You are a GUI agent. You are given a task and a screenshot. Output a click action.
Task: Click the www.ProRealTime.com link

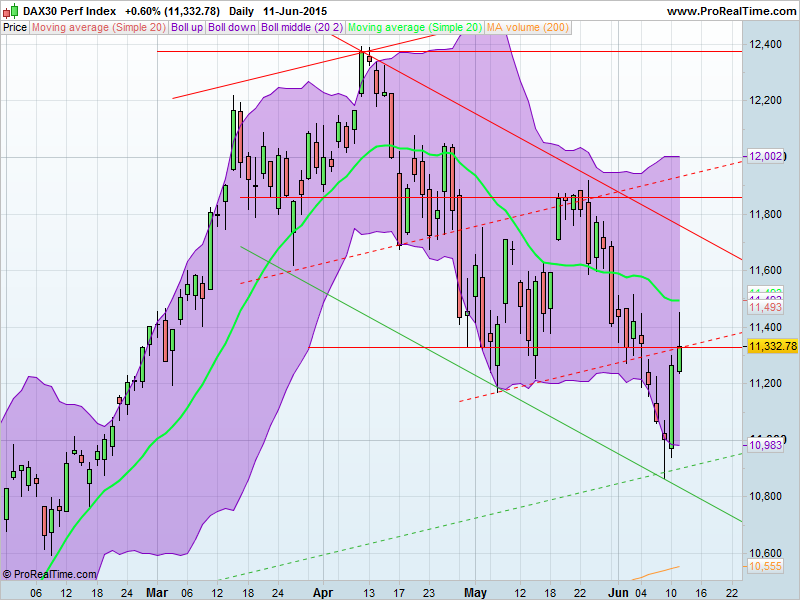pyautogui.click(x=731, y=11)
